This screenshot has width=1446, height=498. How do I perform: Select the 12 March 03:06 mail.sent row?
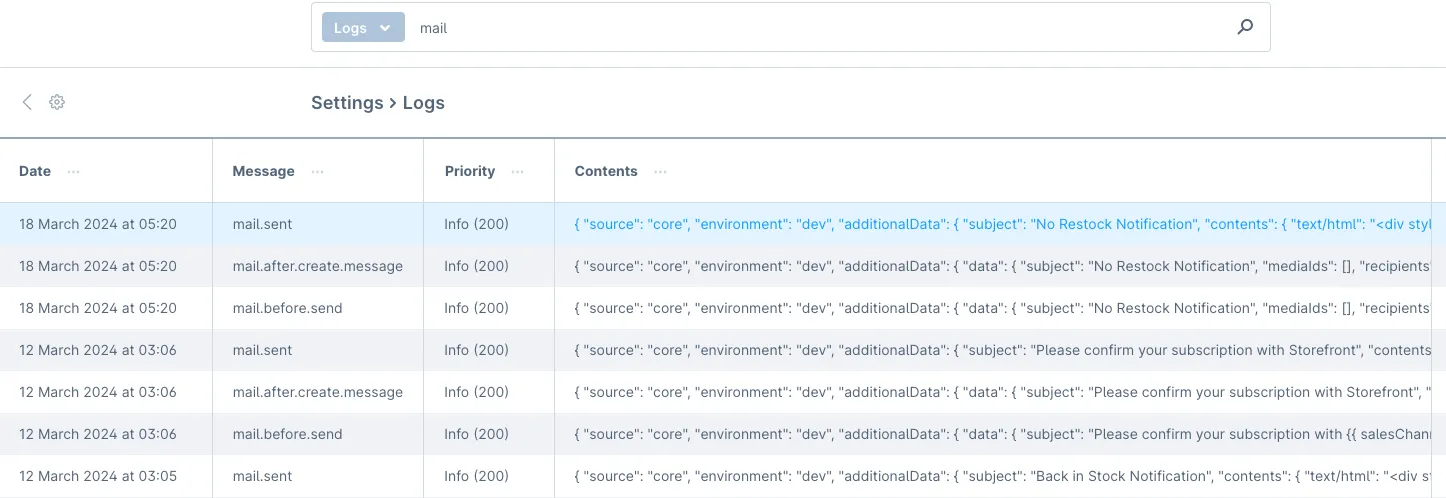(262, 350)
